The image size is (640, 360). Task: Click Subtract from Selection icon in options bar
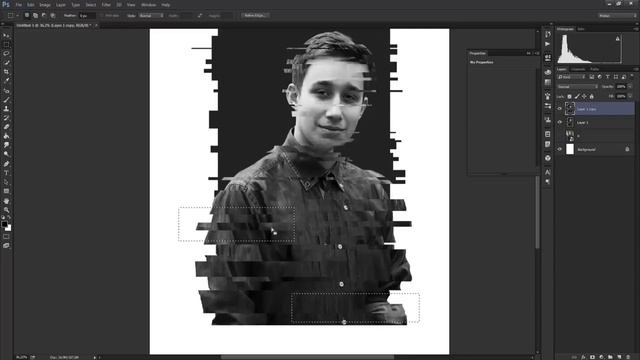[44, 16]
